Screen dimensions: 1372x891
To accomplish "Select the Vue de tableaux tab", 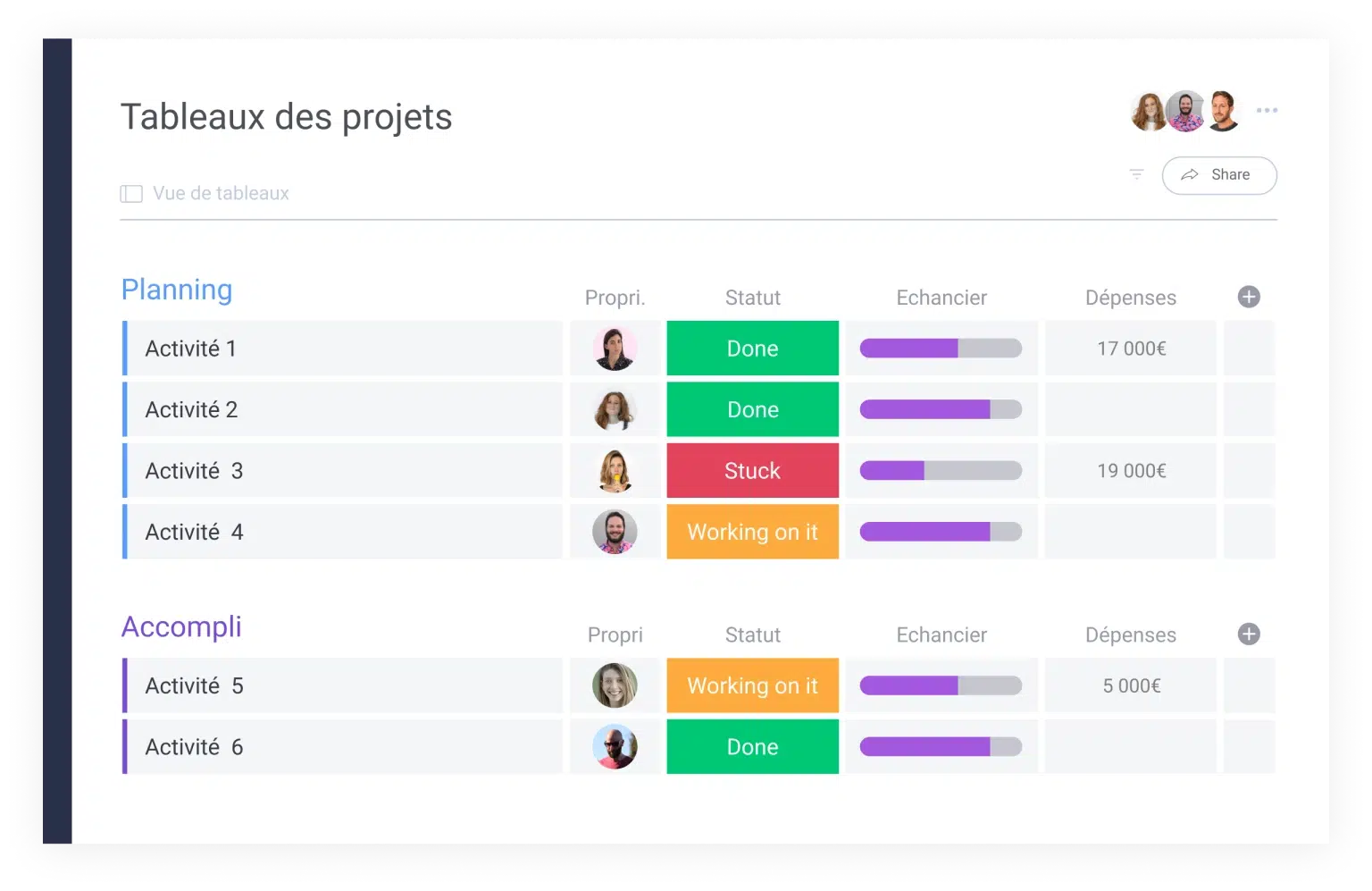I will (x=221, y=193).
